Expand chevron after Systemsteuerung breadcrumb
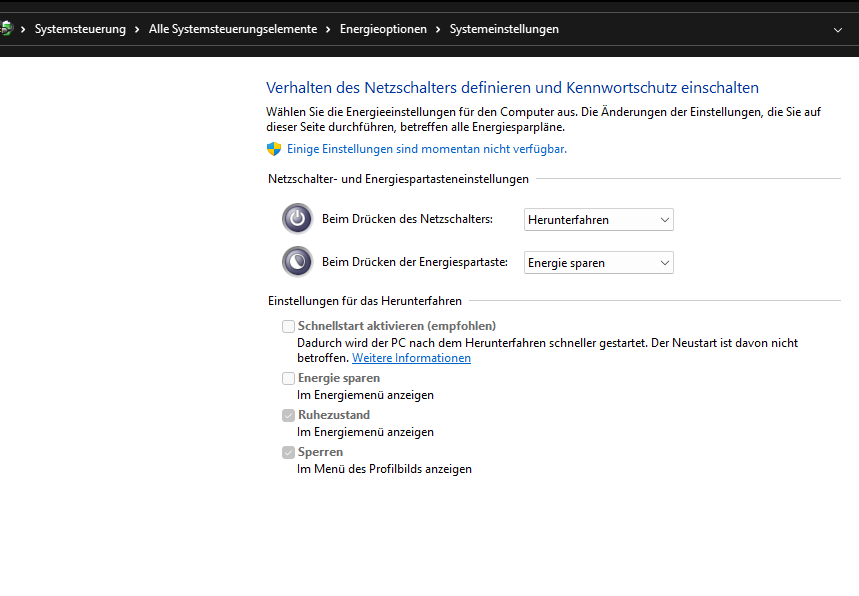Viewport: 859px width, 596px height. pos(137,29)
